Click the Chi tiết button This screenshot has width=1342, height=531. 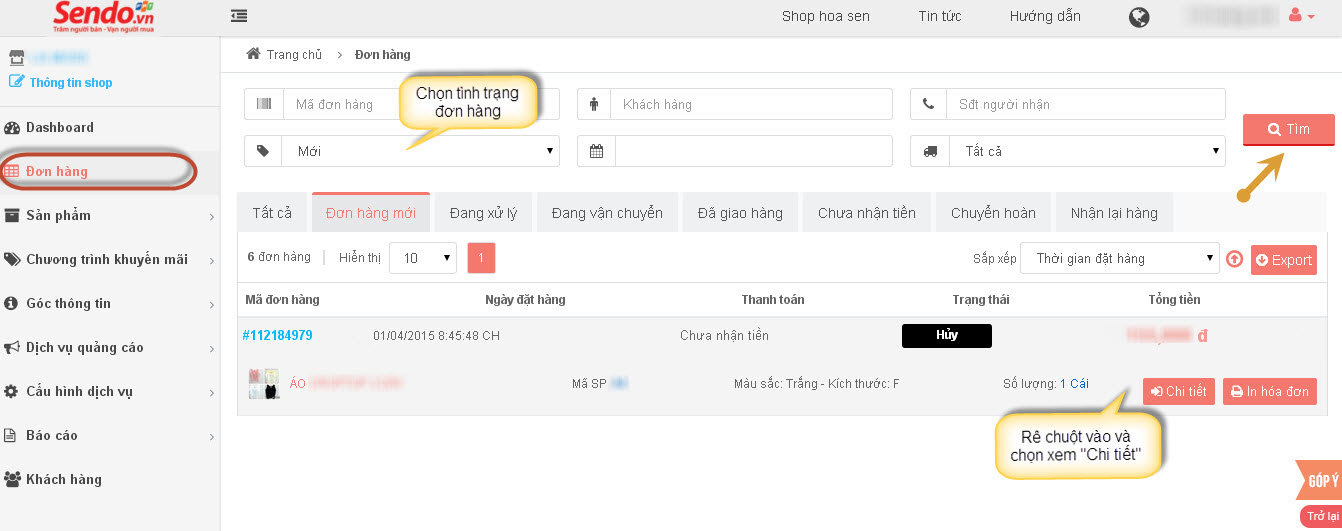click(1179, 392)
